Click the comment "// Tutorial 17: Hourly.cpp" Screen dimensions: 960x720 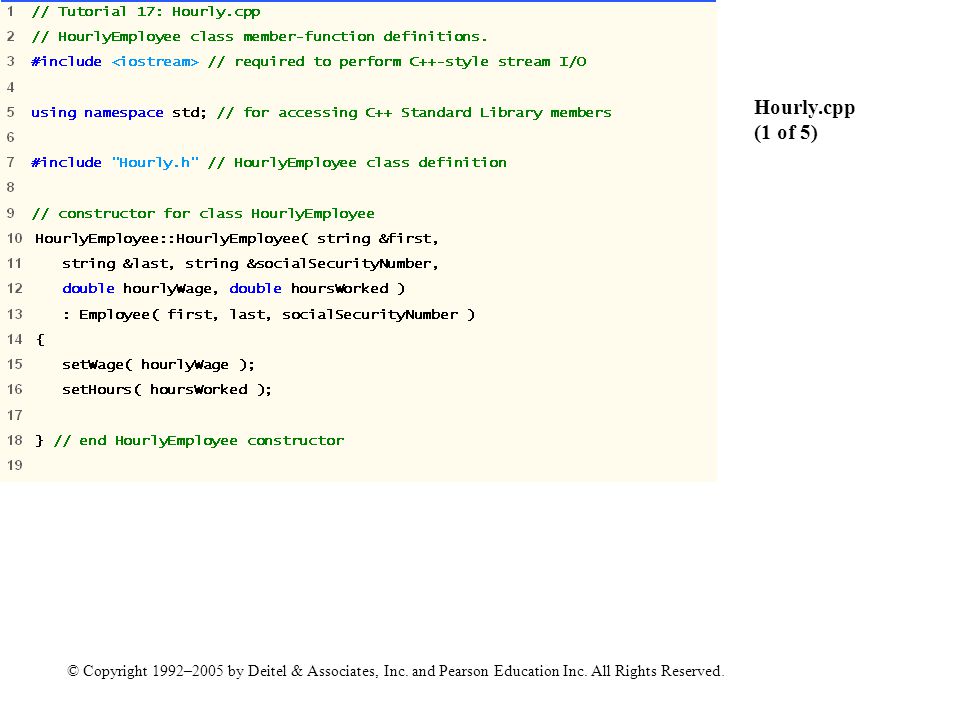pos(146,12)
